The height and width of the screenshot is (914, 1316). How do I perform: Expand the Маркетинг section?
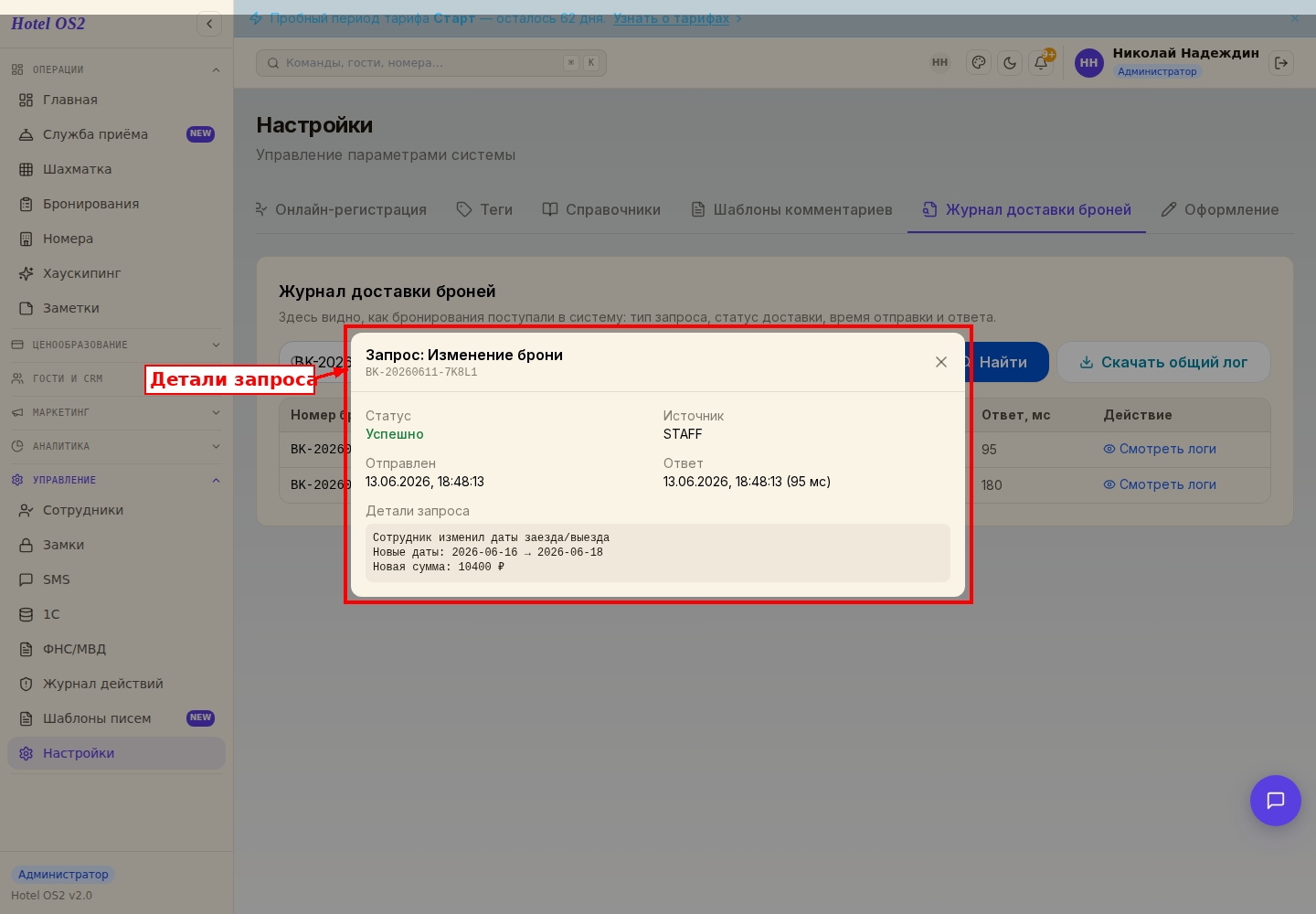(116, 412)
